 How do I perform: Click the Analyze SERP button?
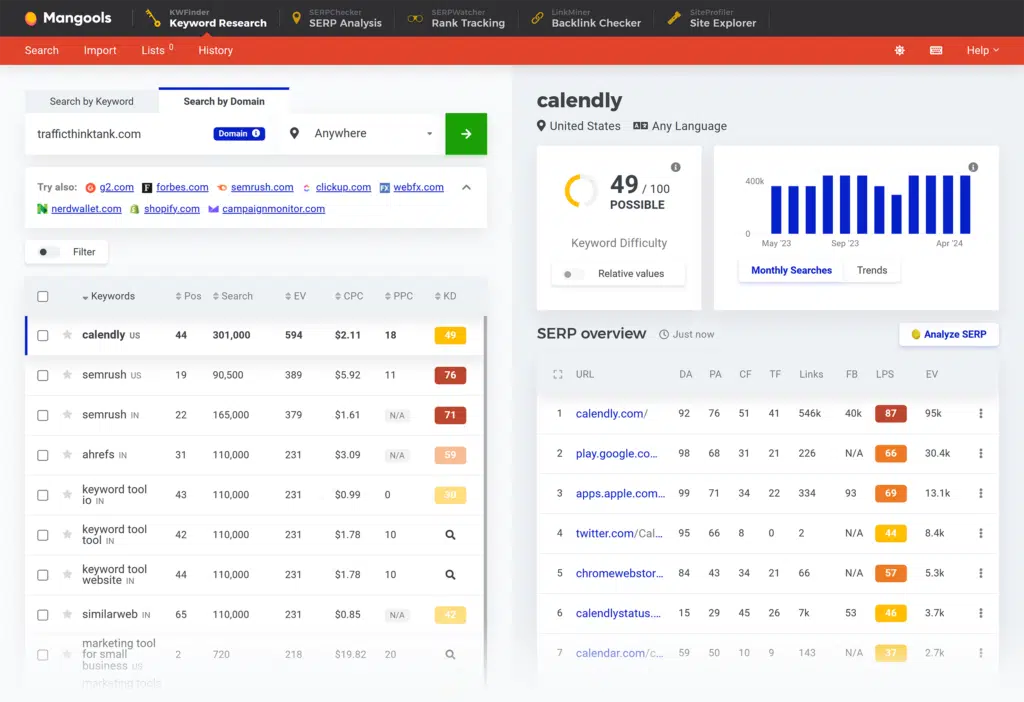tap(948, 334)
